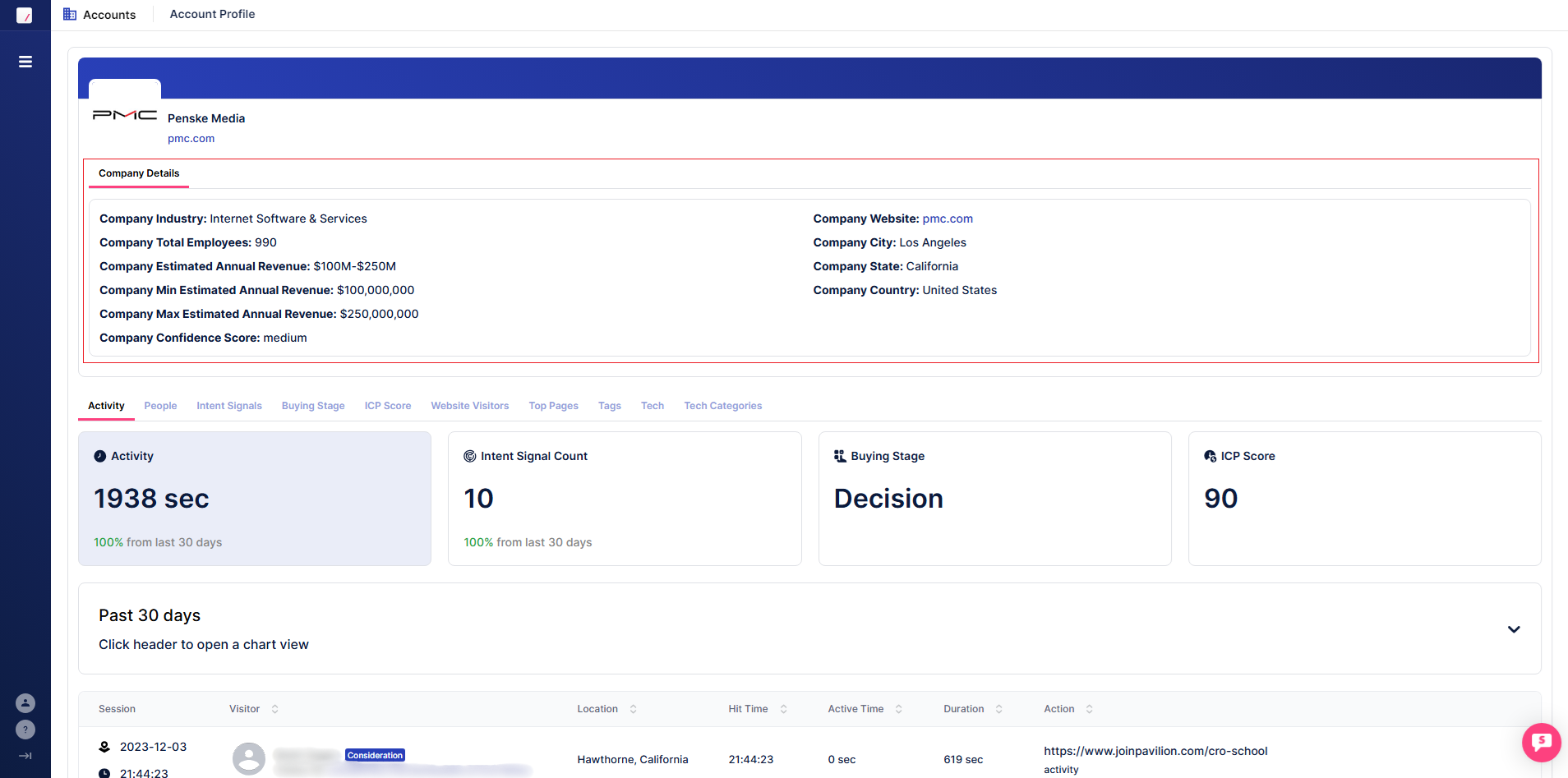
Task: Open the joinpavilion.com/cro-school URL
Action: tap(1155, 751)
